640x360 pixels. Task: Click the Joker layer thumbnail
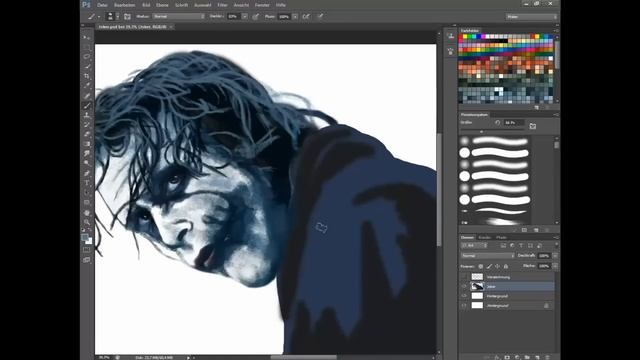[477, 287]
